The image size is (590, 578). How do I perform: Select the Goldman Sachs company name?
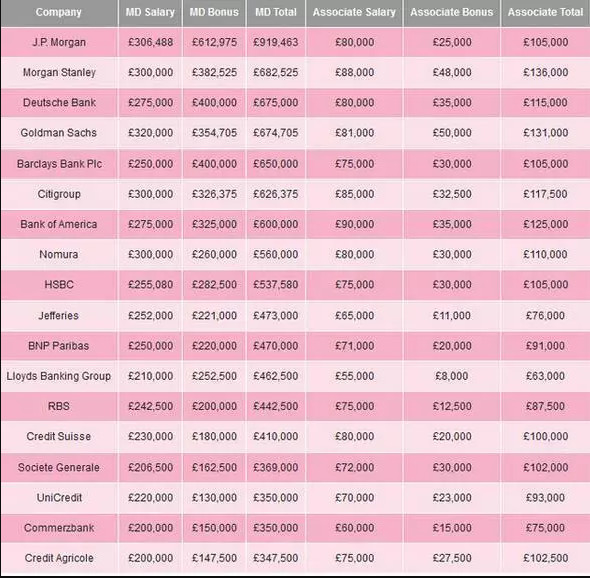coord(59,133)
